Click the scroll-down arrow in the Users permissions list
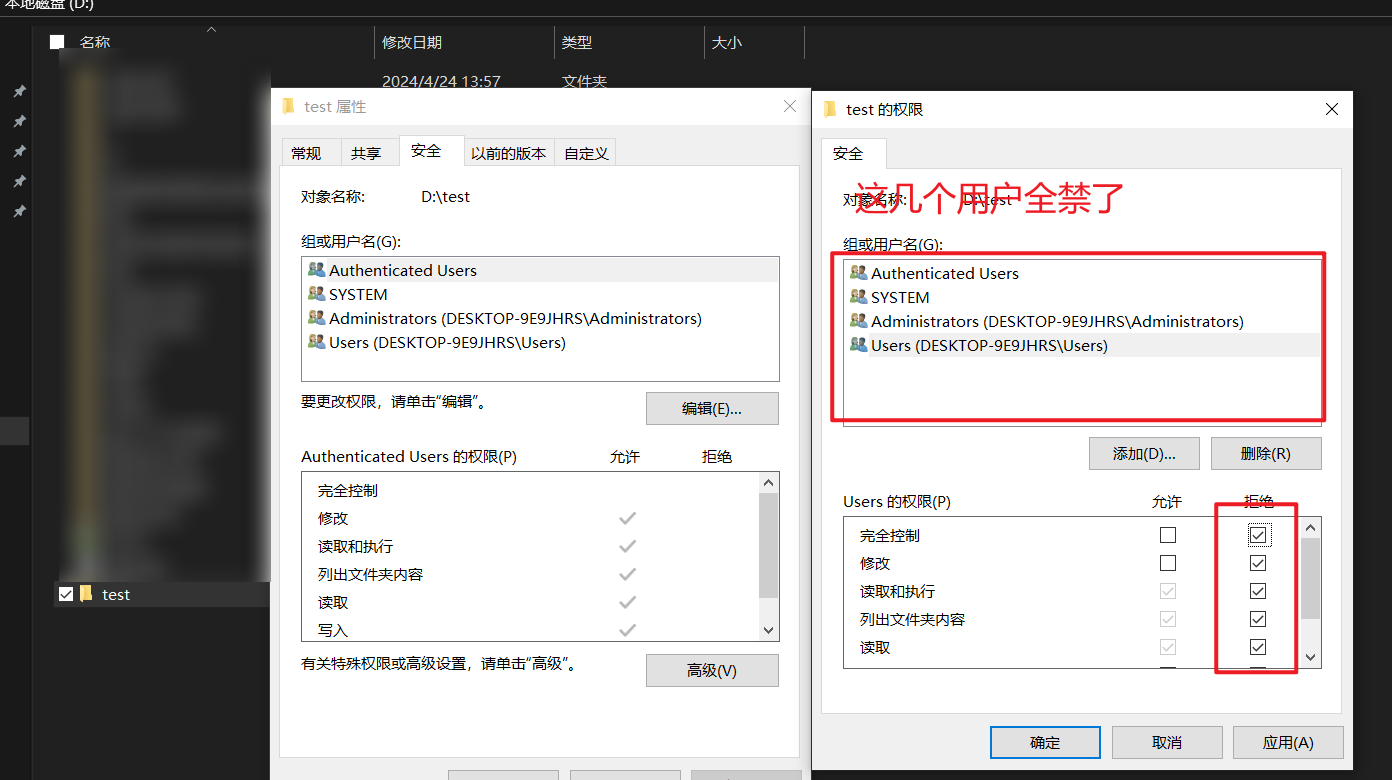The image size is (1392, 780). [x=1310, y=658]
